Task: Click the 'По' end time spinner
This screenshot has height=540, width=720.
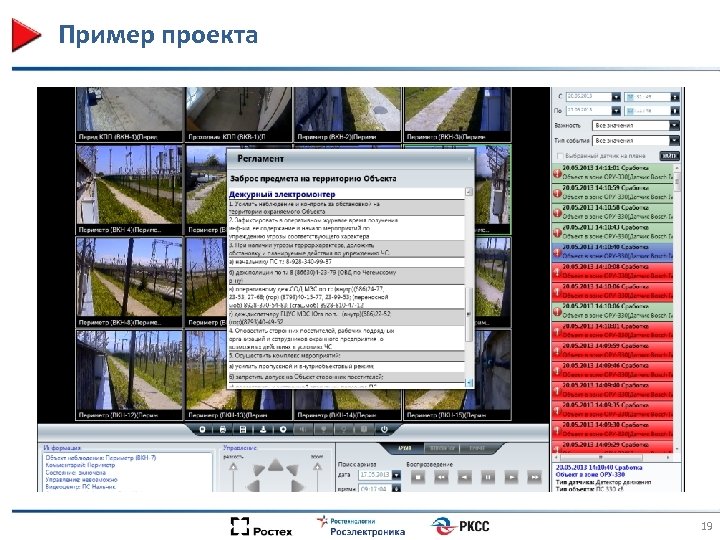Action: [x=675, y=111]
